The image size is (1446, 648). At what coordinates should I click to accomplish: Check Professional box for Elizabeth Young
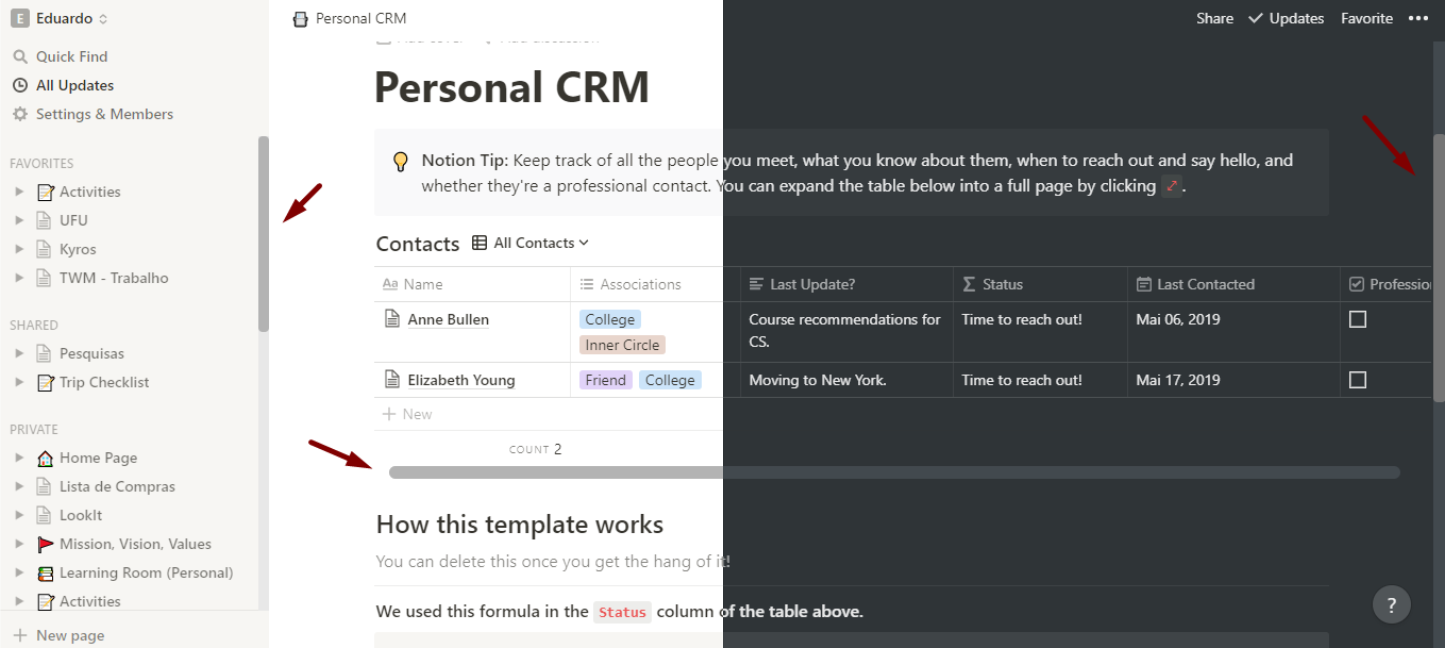tap(1357, 380)
